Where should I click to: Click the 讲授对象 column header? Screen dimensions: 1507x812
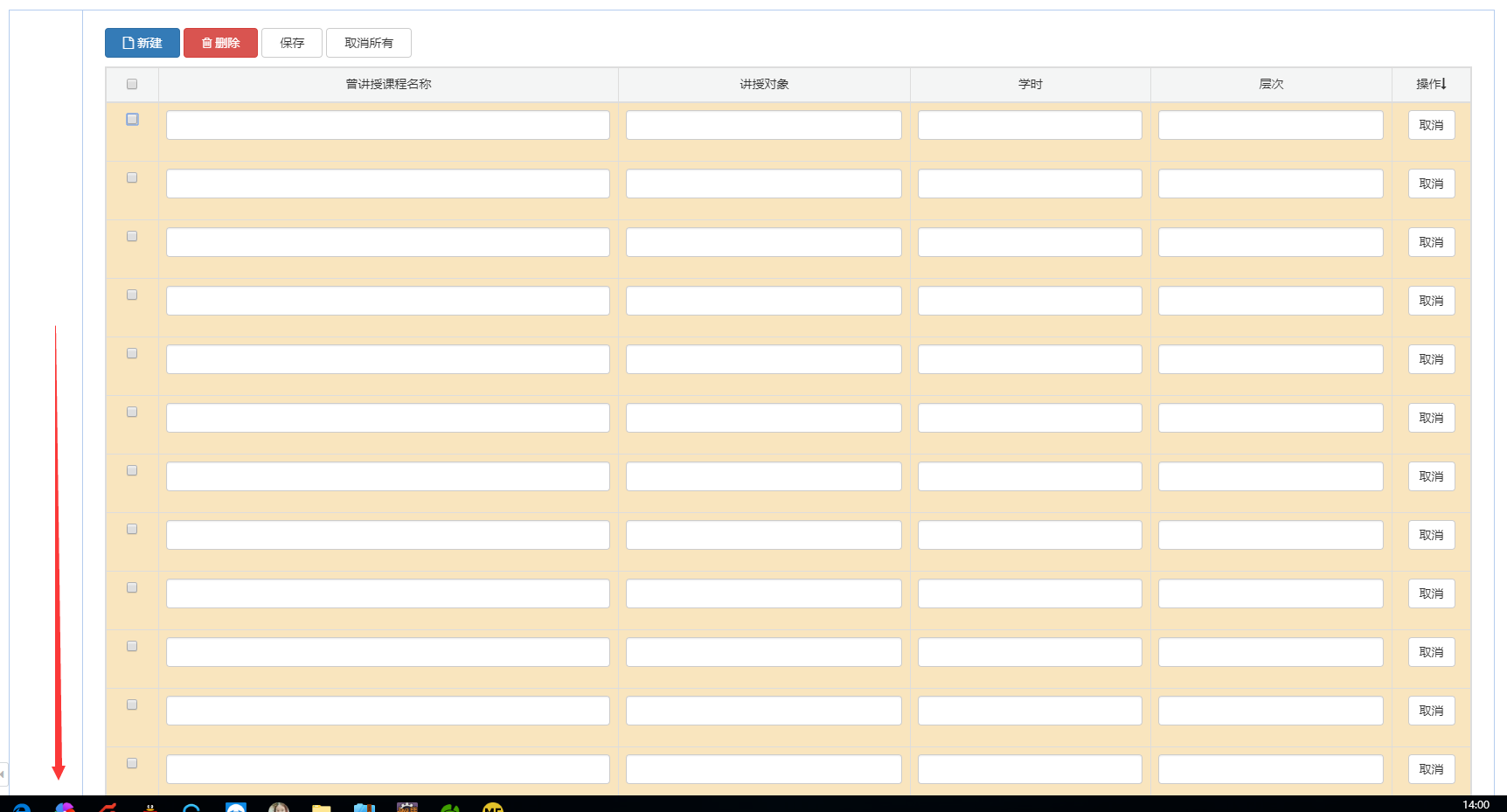pos(764,84)
